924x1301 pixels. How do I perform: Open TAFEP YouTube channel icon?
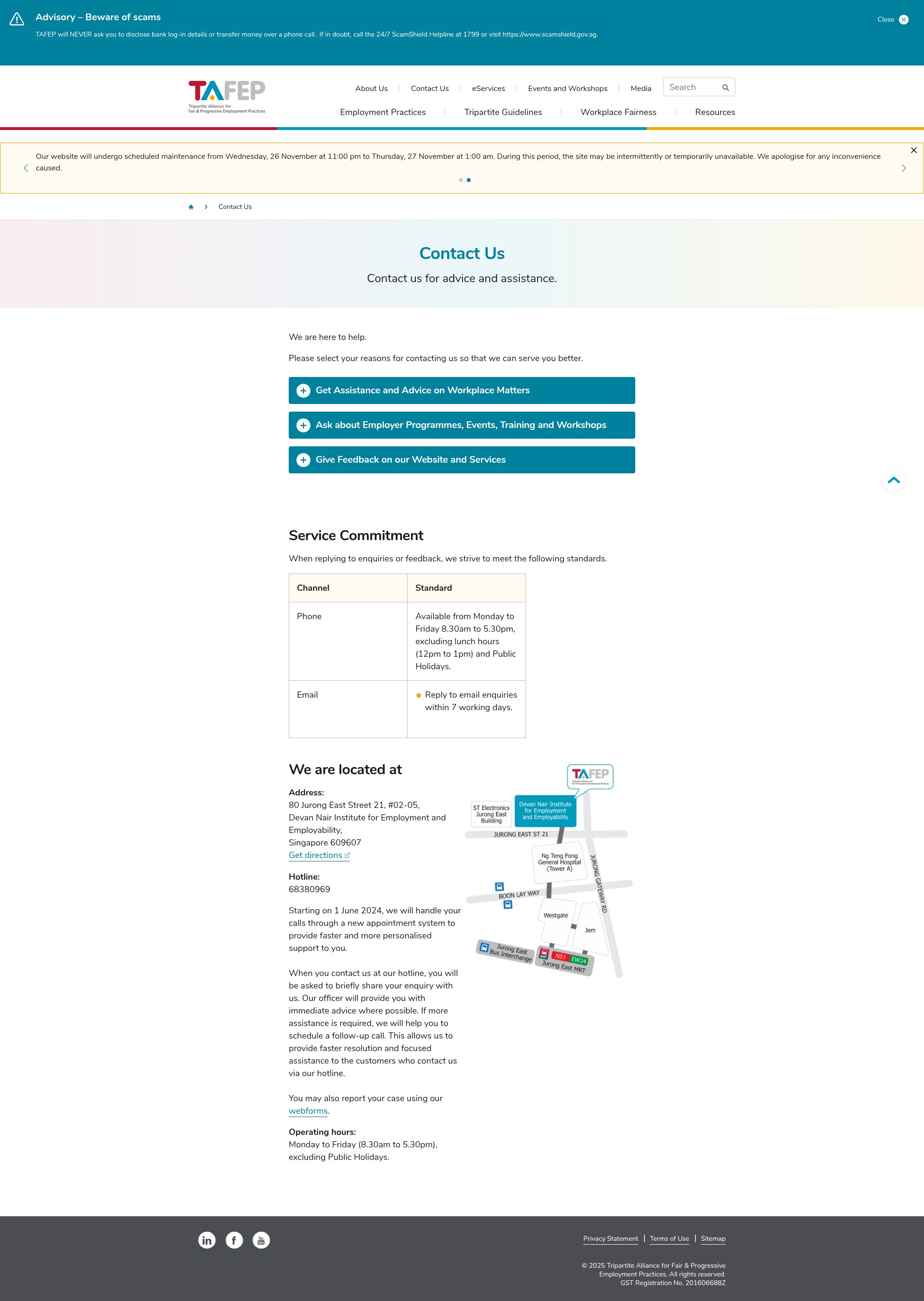point(261,1240)
